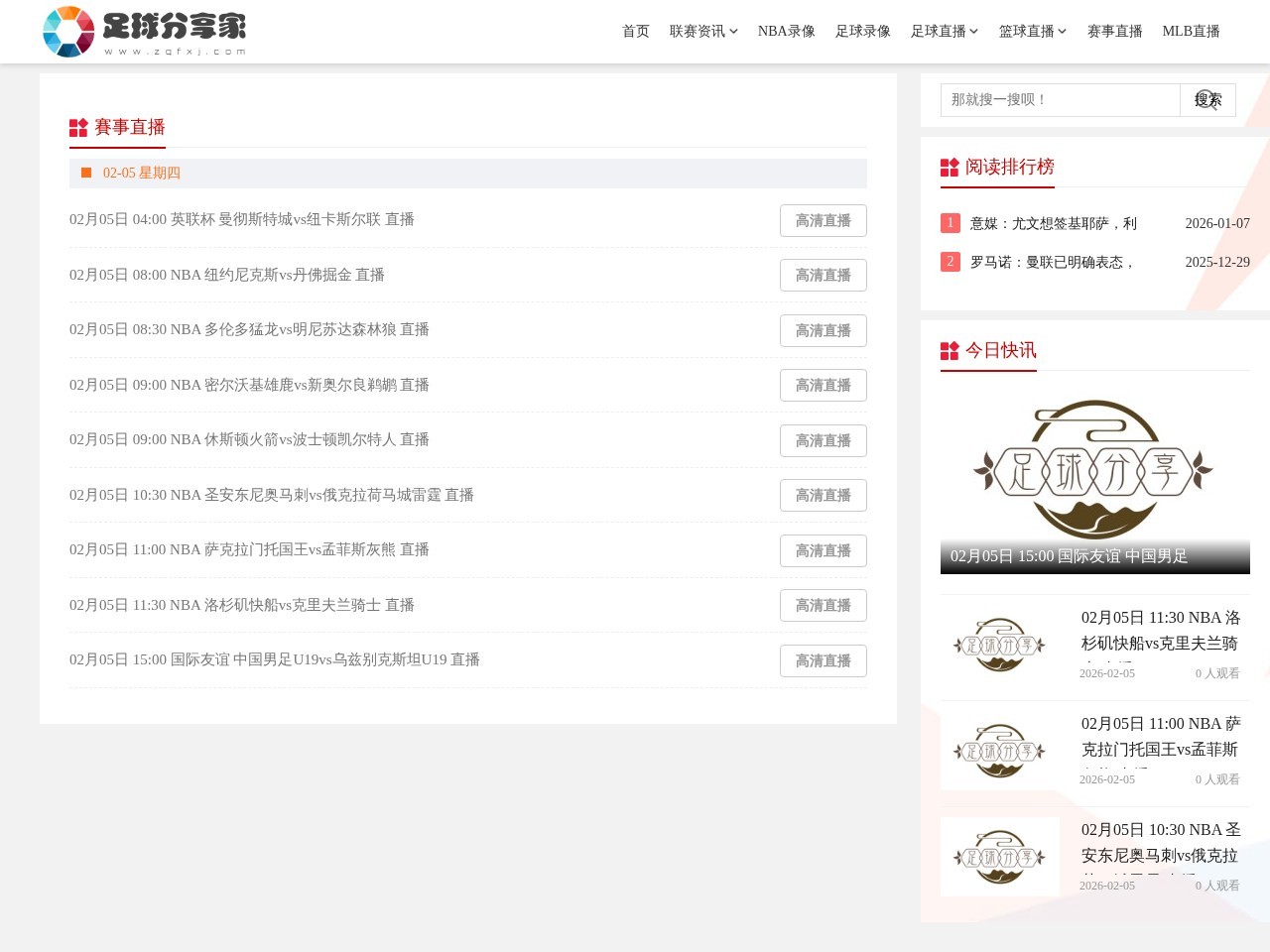Screen dimensions: 1270x952
Task: Open the 国际友谊 中国男足U19 match link in the main list
Action: tap(275, 659)
